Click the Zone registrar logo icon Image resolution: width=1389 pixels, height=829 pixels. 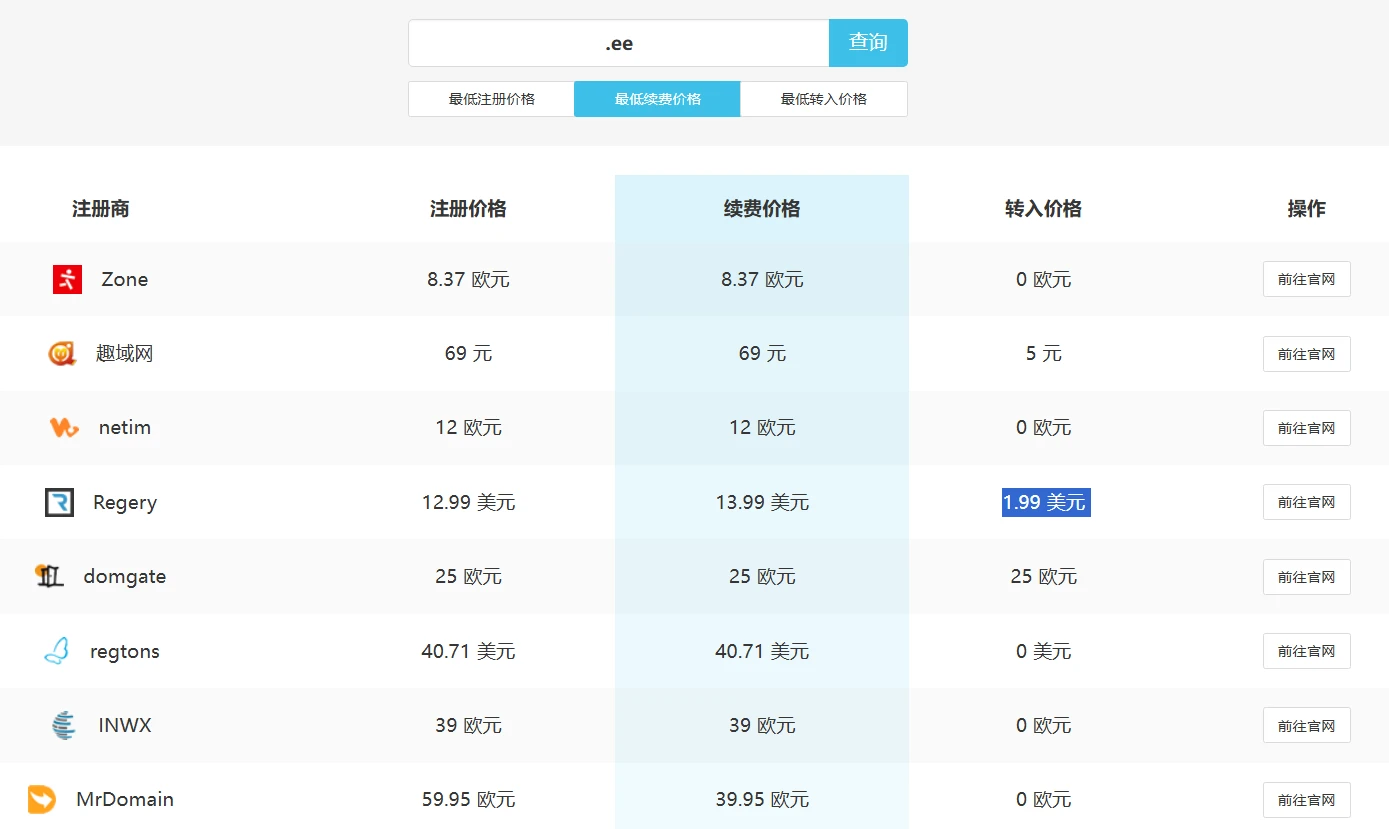[67, 280]
